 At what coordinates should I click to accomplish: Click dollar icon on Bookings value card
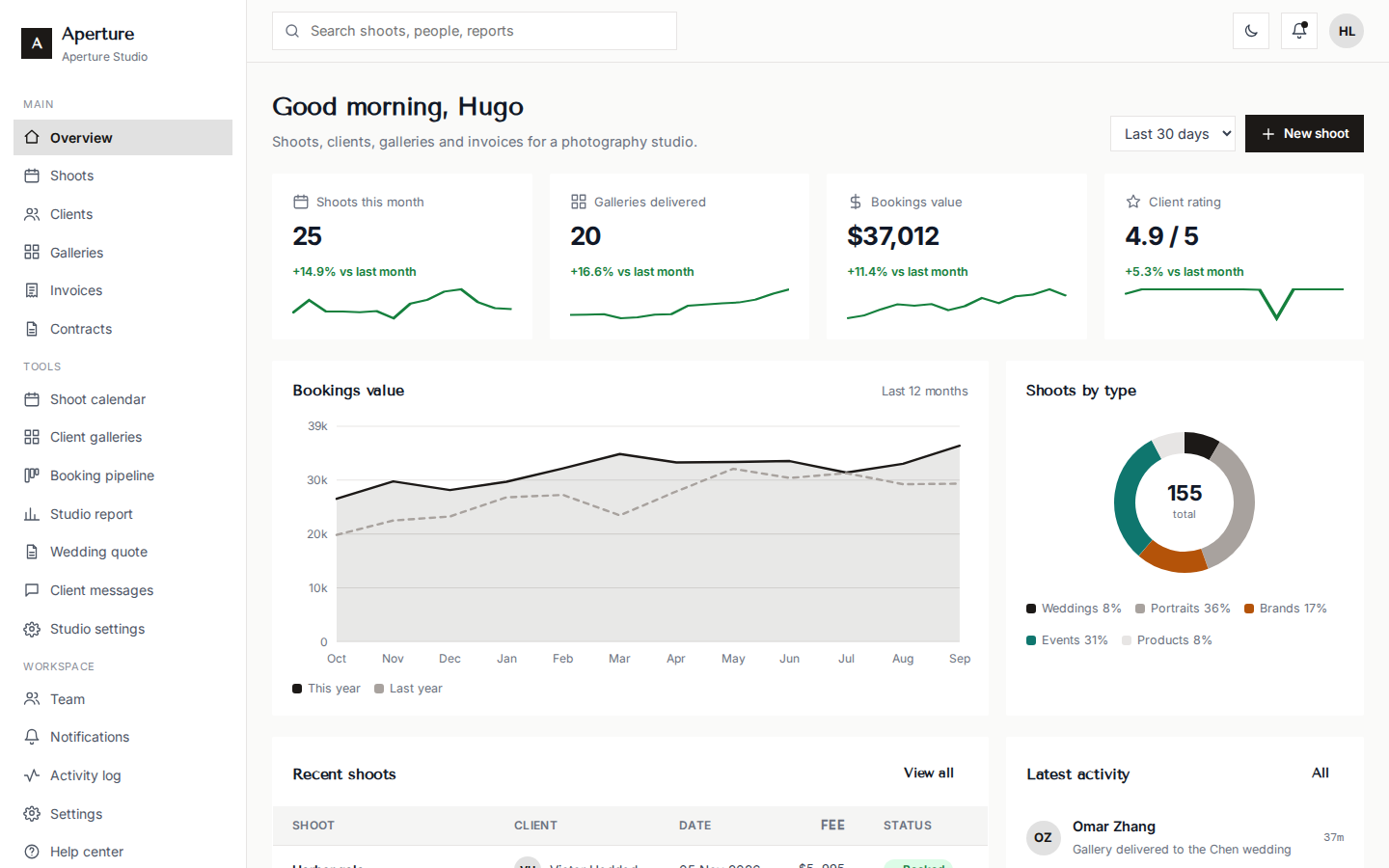pos(856,202)
